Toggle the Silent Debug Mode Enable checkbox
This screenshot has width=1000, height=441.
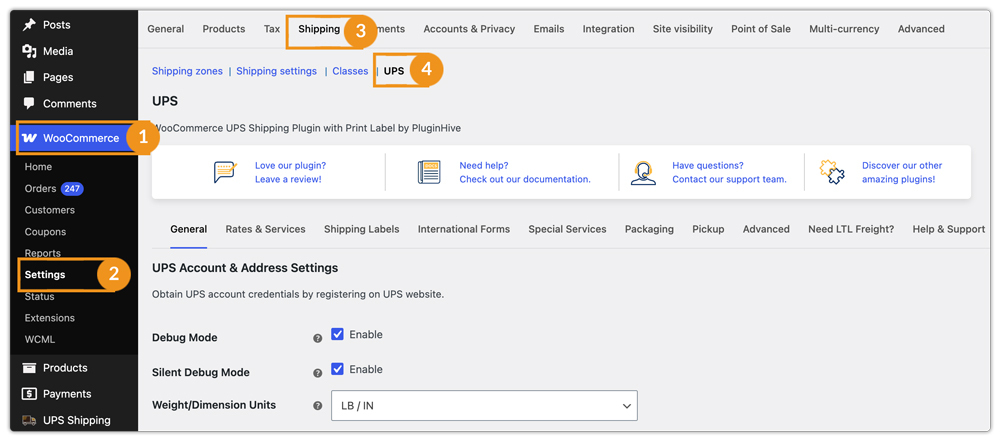[337, 369]
